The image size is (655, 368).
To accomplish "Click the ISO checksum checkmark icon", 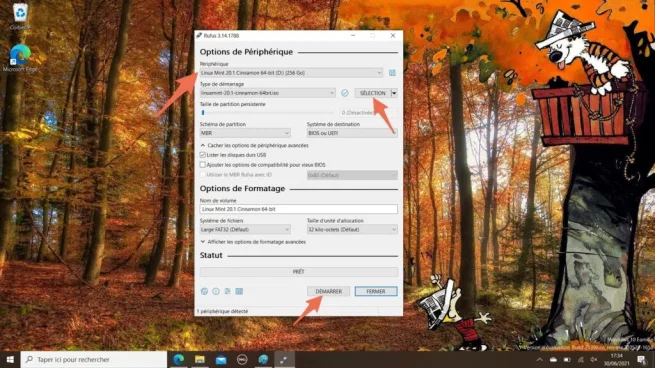I will click(x=345, y=93).
